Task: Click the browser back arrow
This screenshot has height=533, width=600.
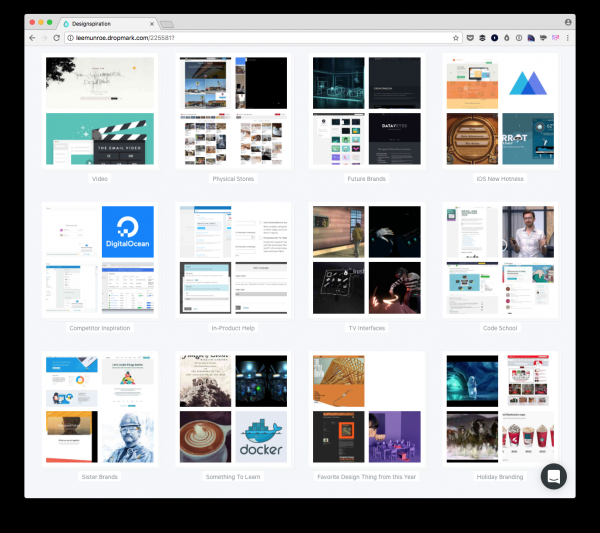Action: pyautogui.click(x=32, y=37)
